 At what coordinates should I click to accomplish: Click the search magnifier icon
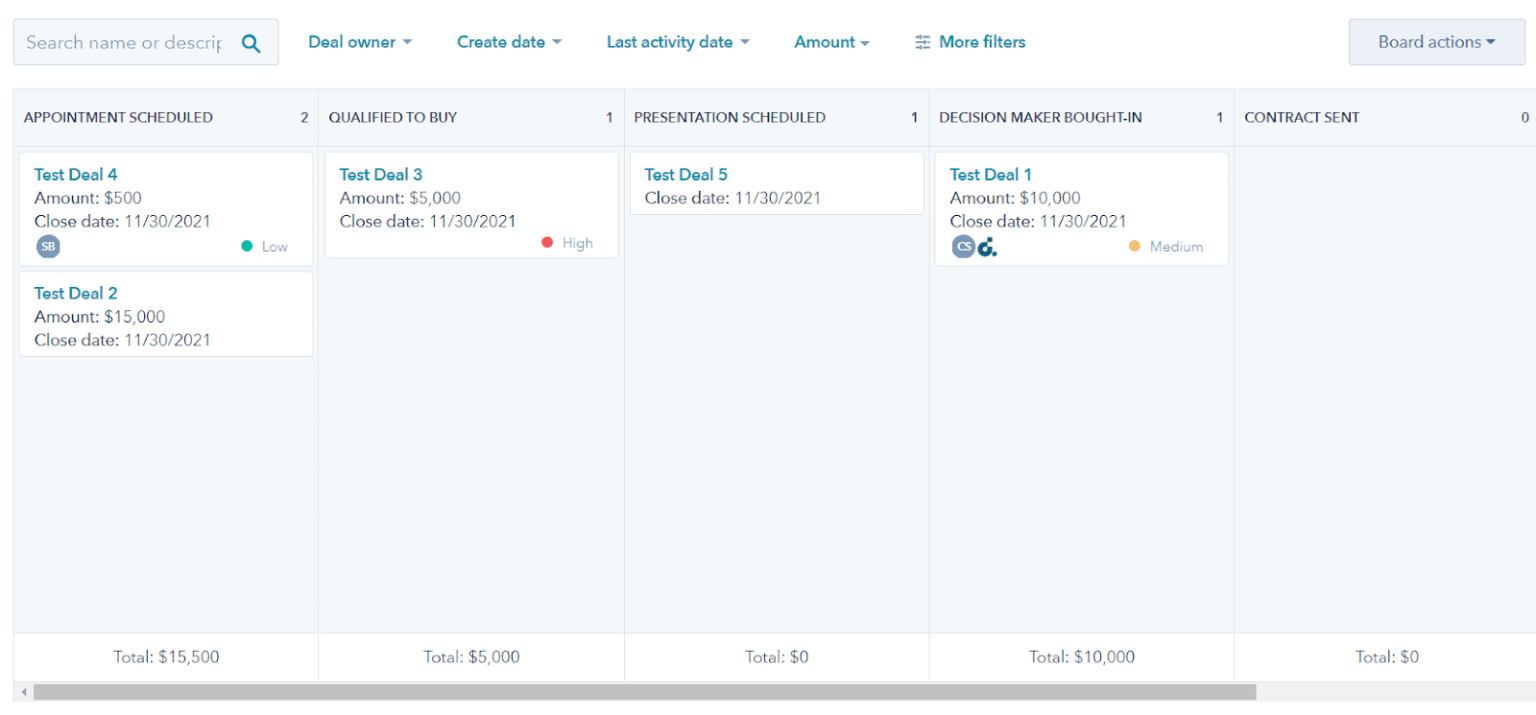[x=250, y=41]
